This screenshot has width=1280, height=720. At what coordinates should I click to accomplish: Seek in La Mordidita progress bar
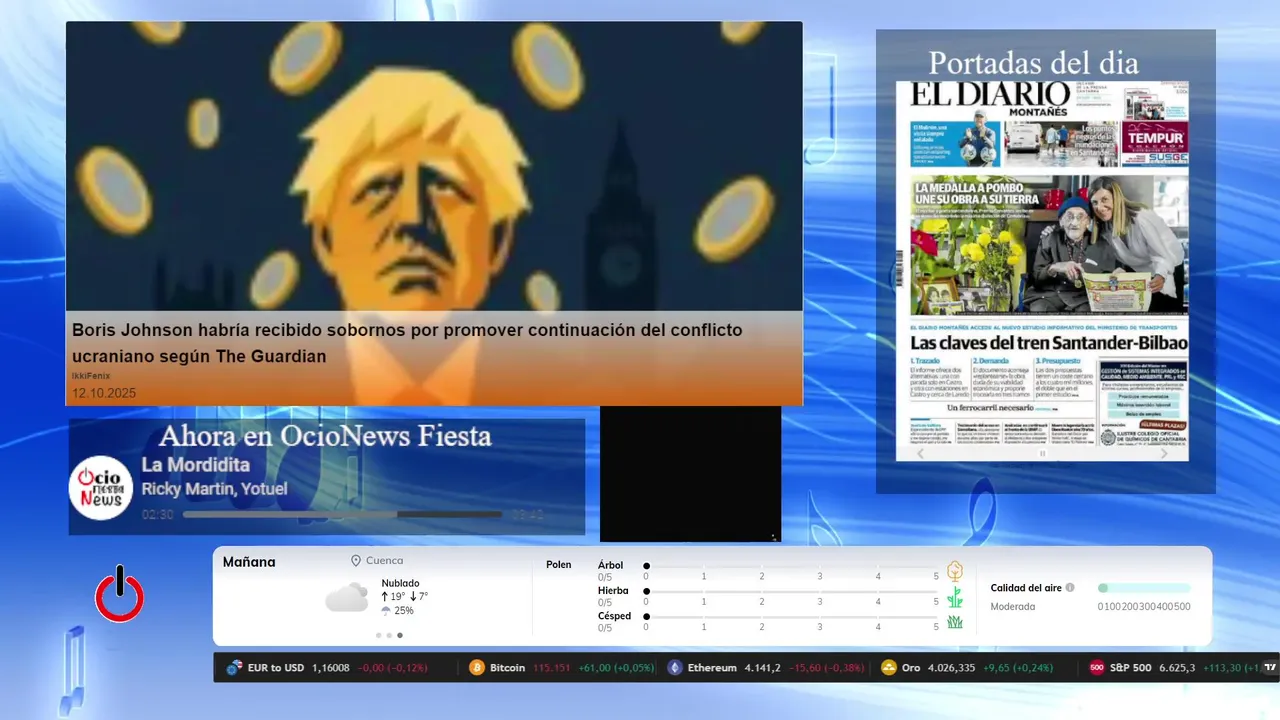(342, 515)
